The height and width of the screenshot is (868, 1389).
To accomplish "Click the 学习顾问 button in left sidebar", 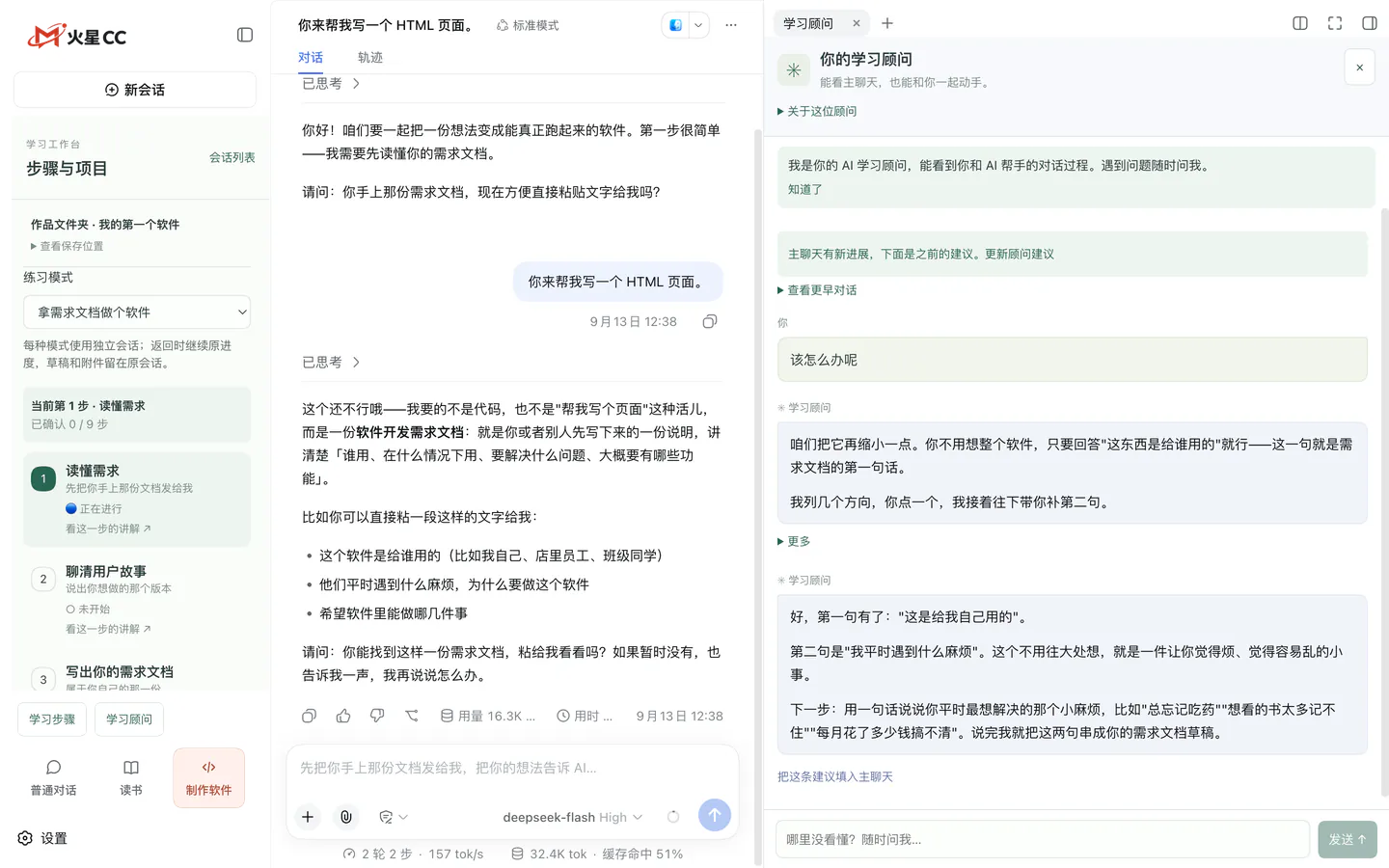I will click(129, 719).
